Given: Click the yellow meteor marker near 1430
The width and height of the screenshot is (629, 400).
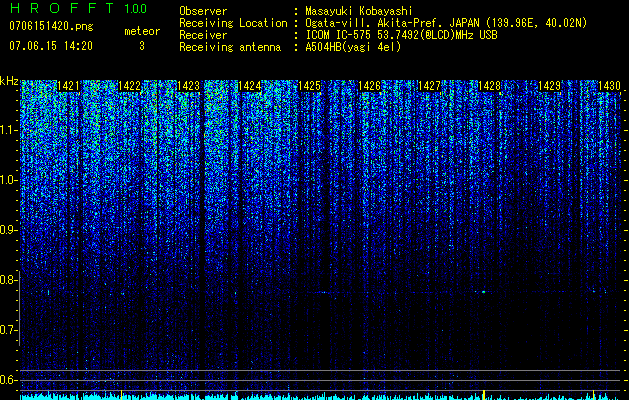Looking at the screenshot, I should (x=594, y=395).
